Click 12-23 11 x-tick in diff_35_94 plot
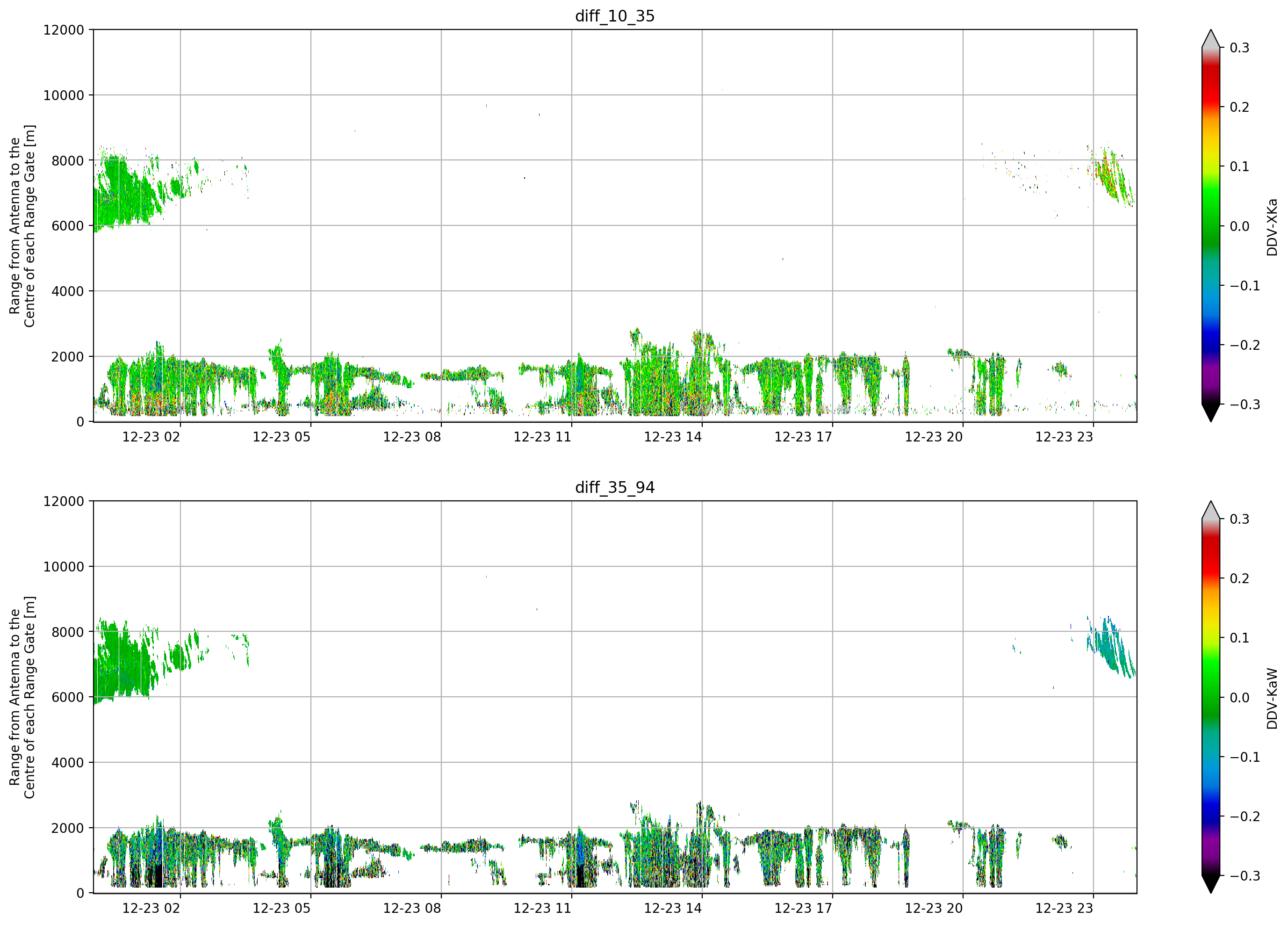 [x=542, y=908]
